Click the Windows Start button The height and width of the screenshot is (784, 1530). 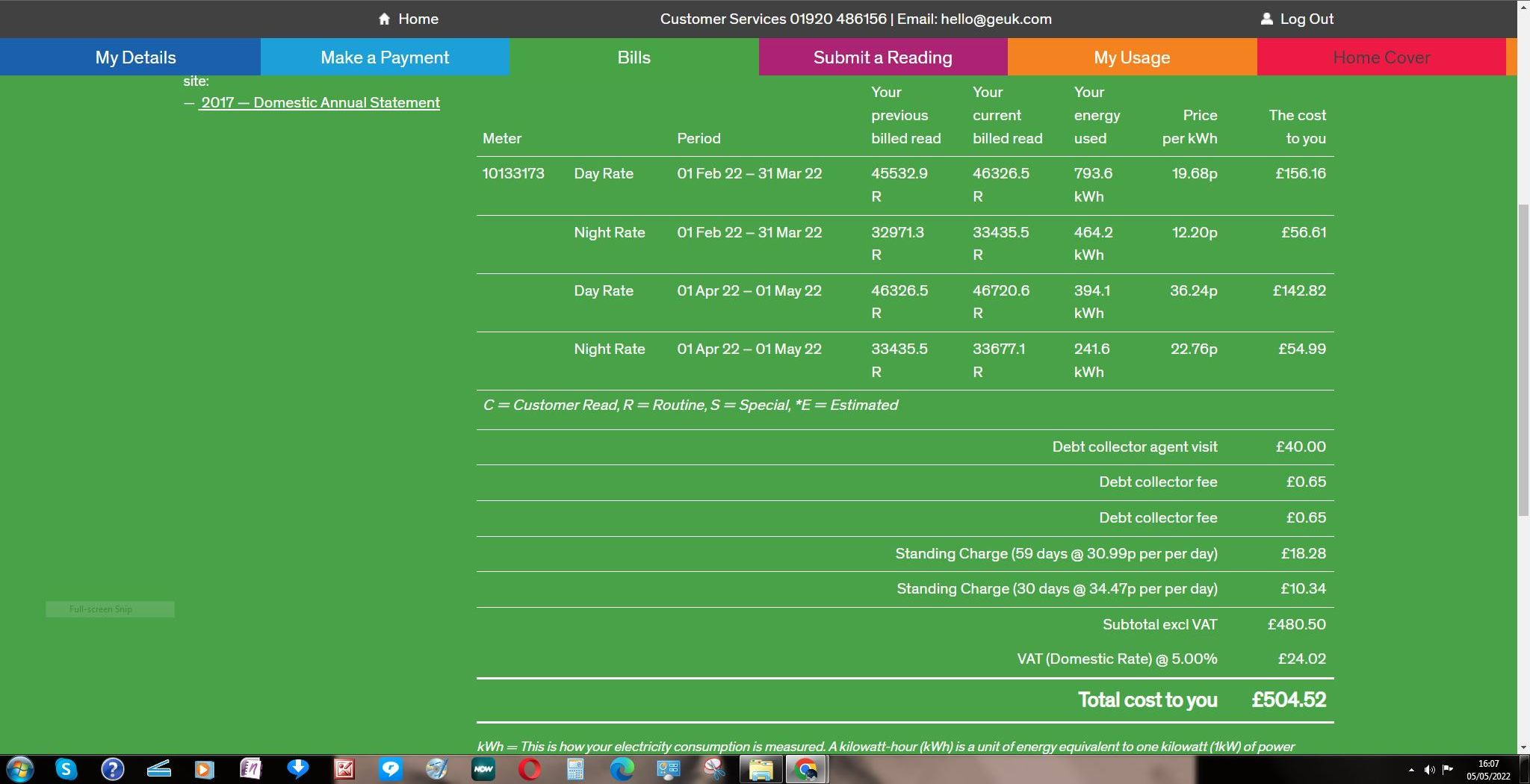tap(19, 769)
